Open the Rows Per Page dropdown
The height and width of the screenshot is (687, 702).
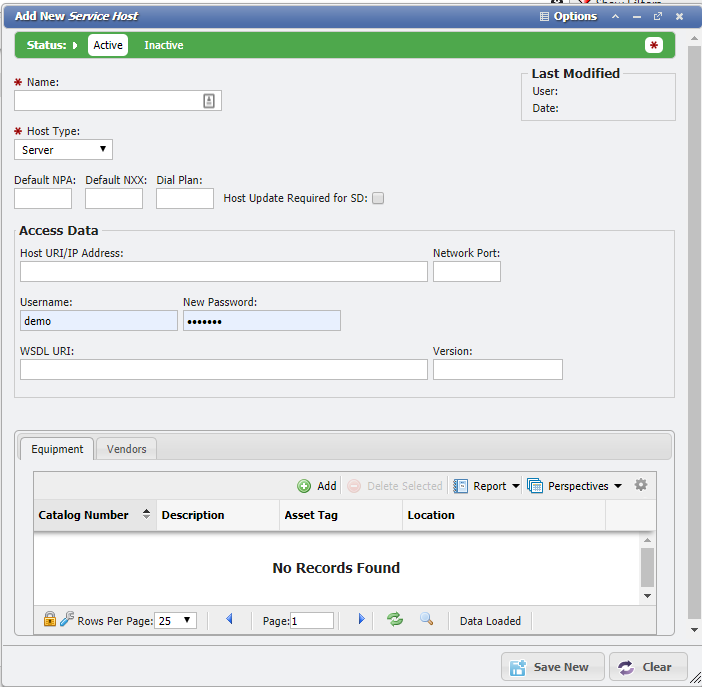pos(176,620)
